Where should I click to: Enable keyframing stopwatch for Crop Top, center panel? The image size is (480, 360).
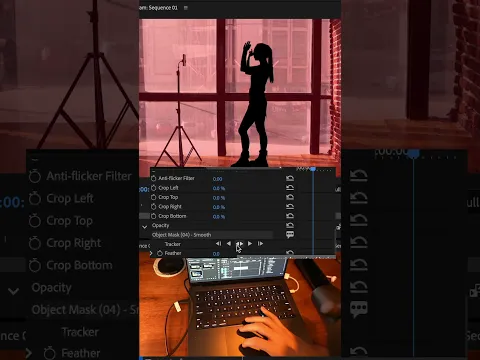click(153, 197)
